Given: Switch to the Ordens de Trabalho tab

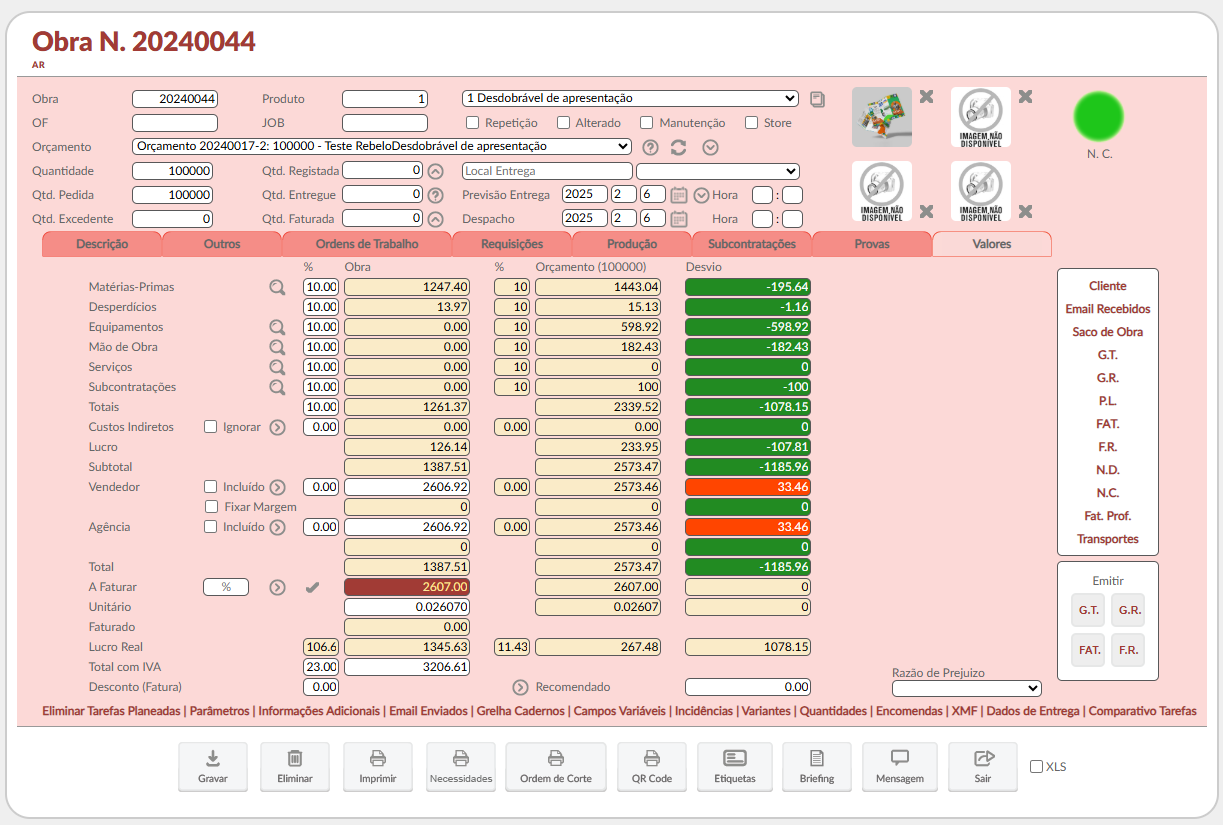Looking at the screenshot, I should (367, 244).
